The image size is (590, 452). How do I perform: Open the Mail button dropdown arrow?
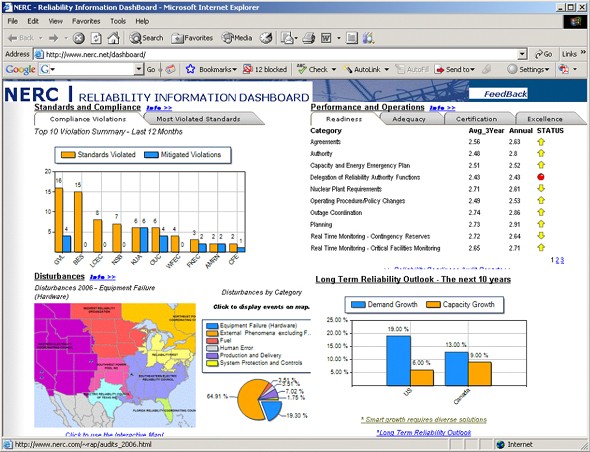coord(296,38)
